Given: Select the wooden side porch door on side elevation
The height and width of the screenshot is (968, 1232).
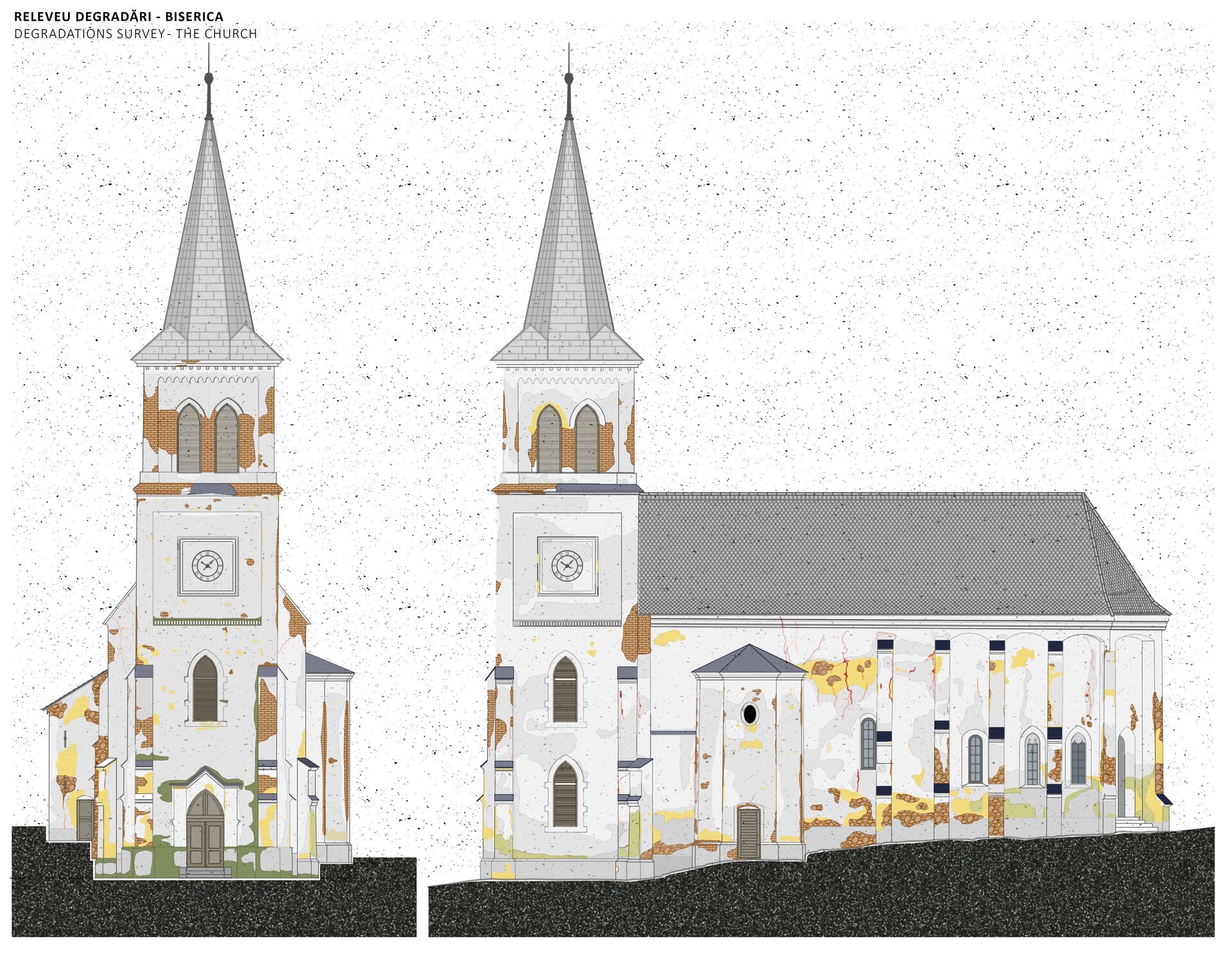Looking at the screenshot, I should 748,833.
